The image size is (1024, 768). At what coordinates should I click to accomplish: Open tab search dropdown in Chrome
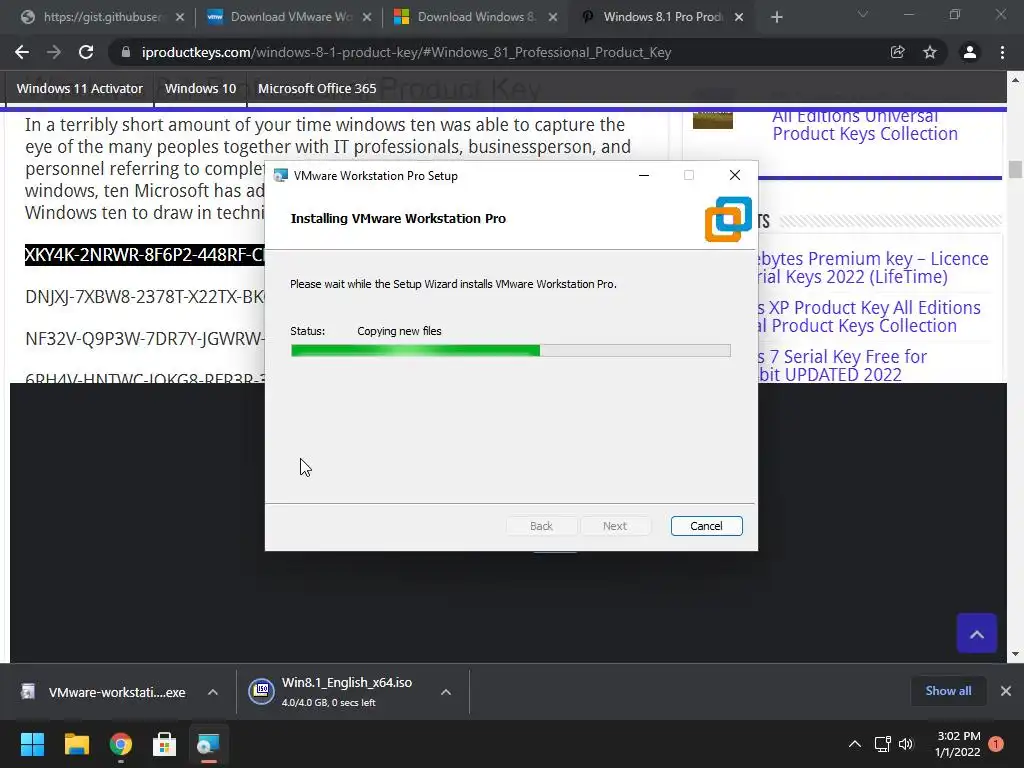pos(863,14)
